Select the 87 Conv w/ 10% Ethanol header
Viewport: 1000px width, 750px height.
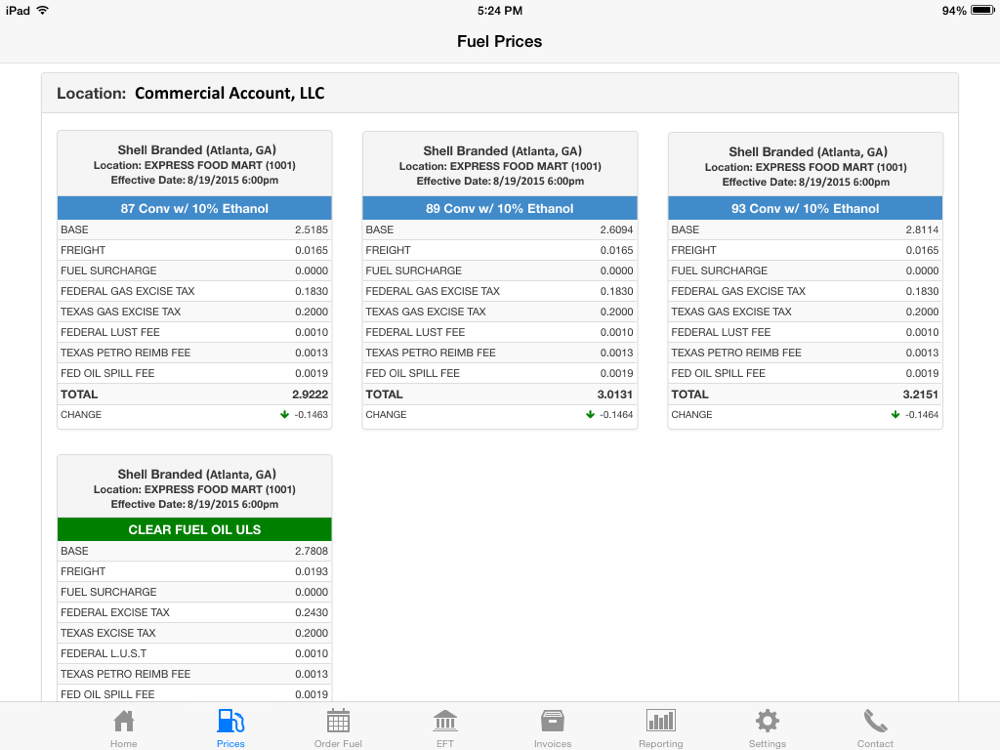point(195,209)
